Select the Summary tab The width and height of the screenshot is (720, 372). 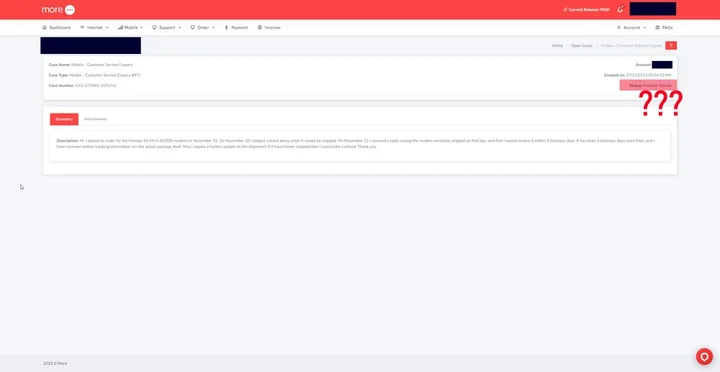(x=64, y=119)
